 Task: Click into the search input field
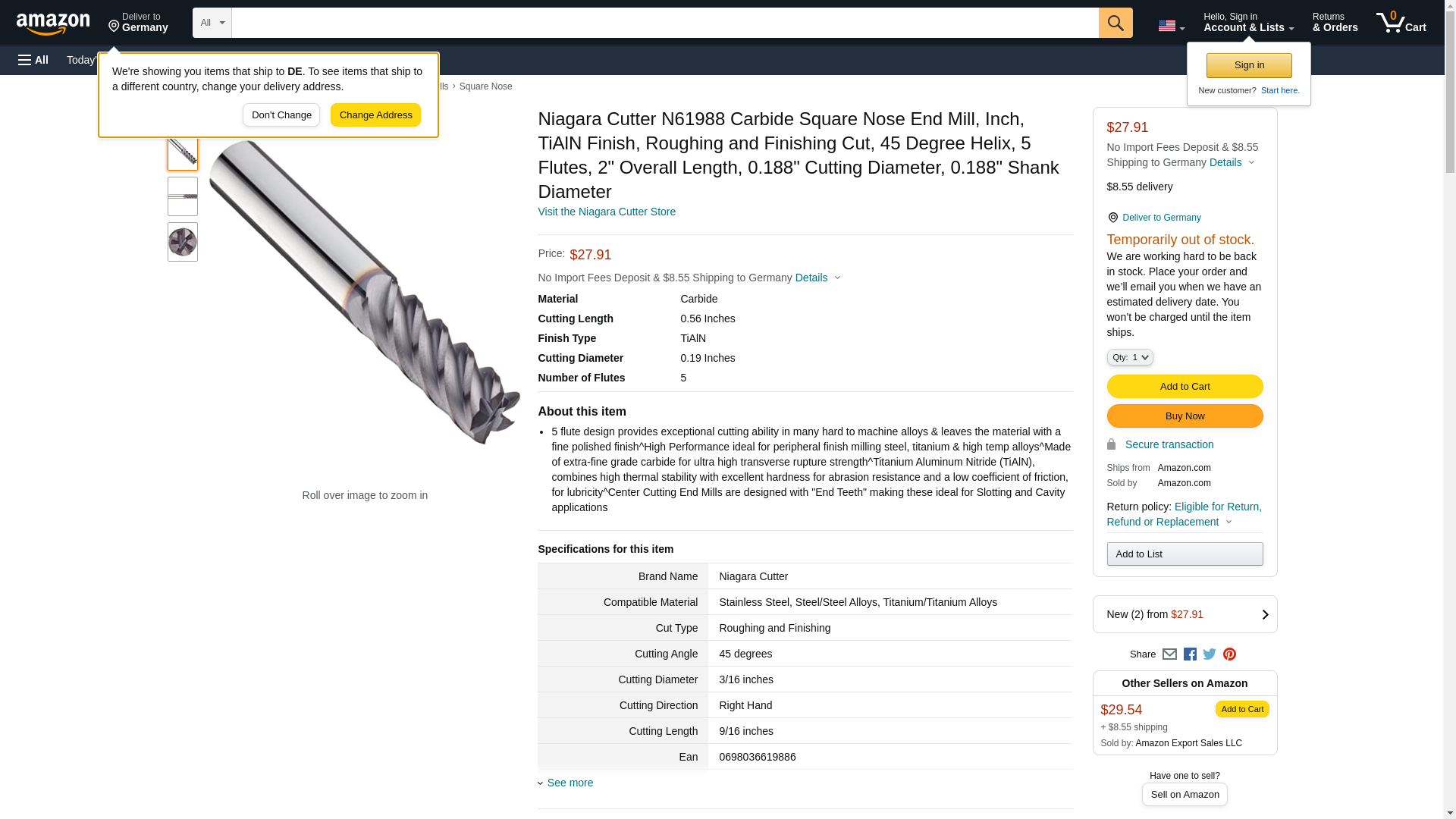tap(664, 23)
